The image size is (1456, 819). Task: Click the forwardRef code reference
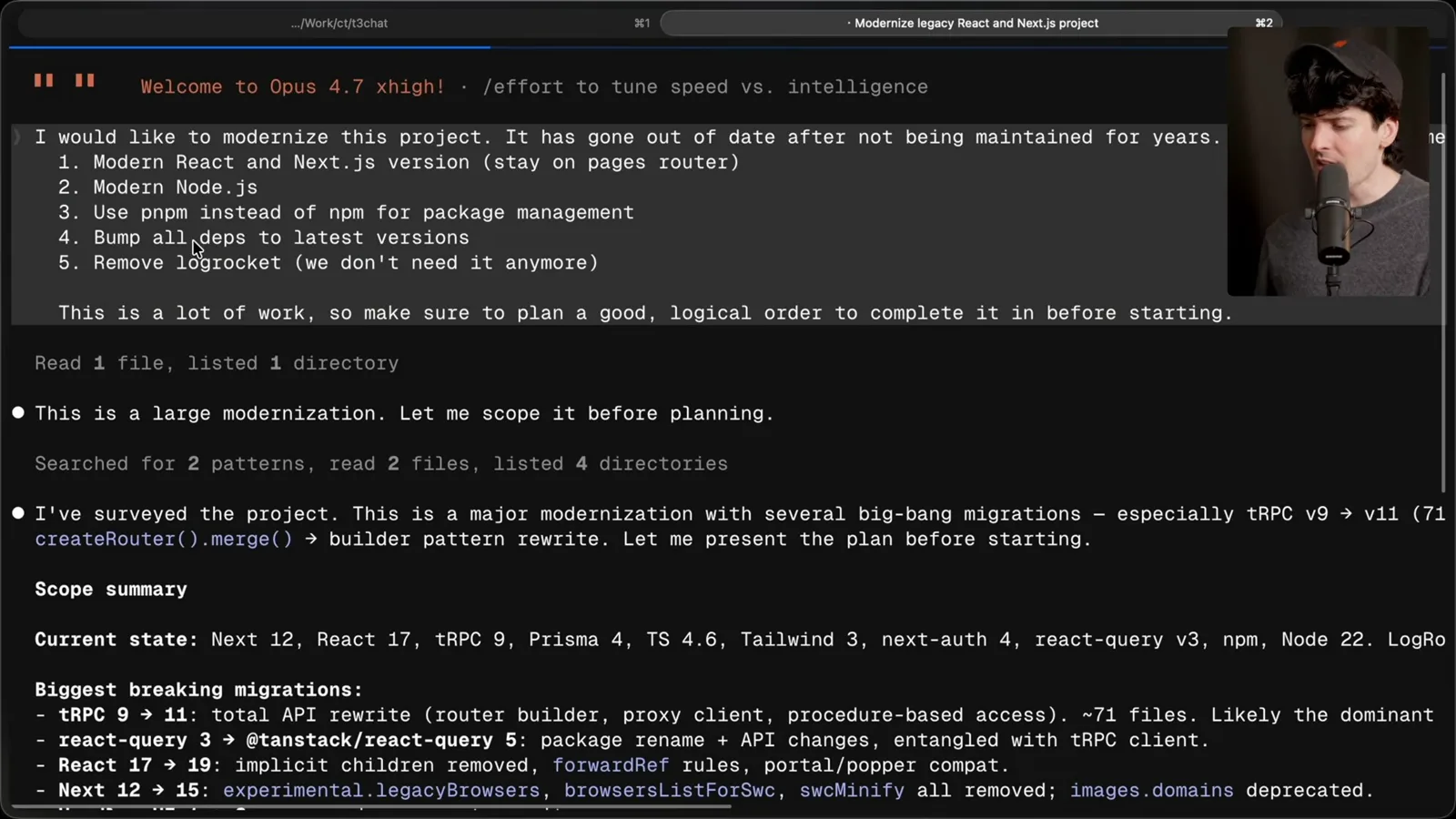611,765
